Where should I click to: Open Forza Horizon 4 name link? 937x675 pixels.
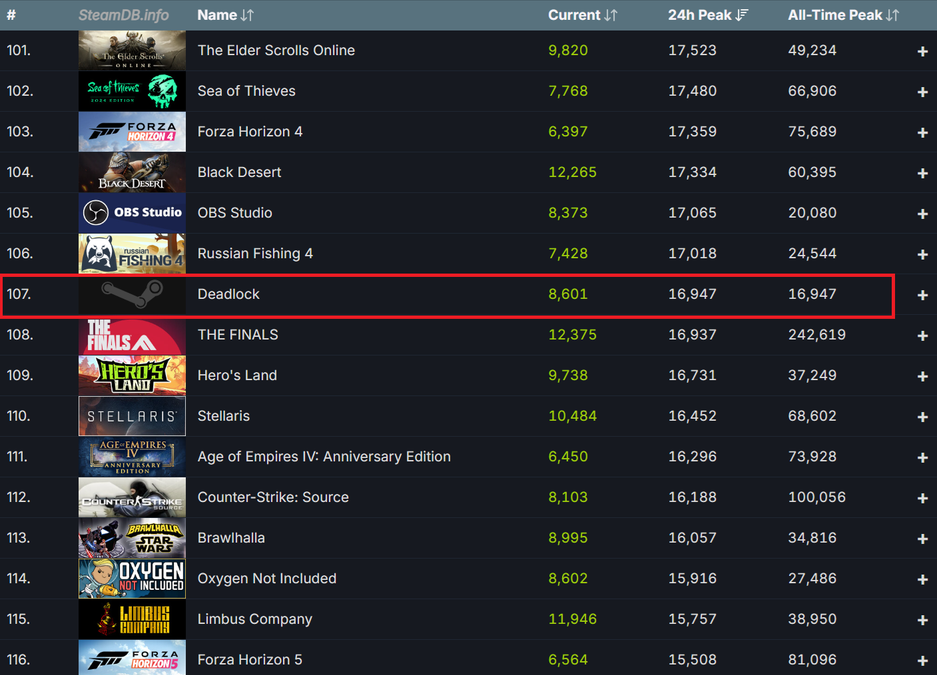click(250, 131)
